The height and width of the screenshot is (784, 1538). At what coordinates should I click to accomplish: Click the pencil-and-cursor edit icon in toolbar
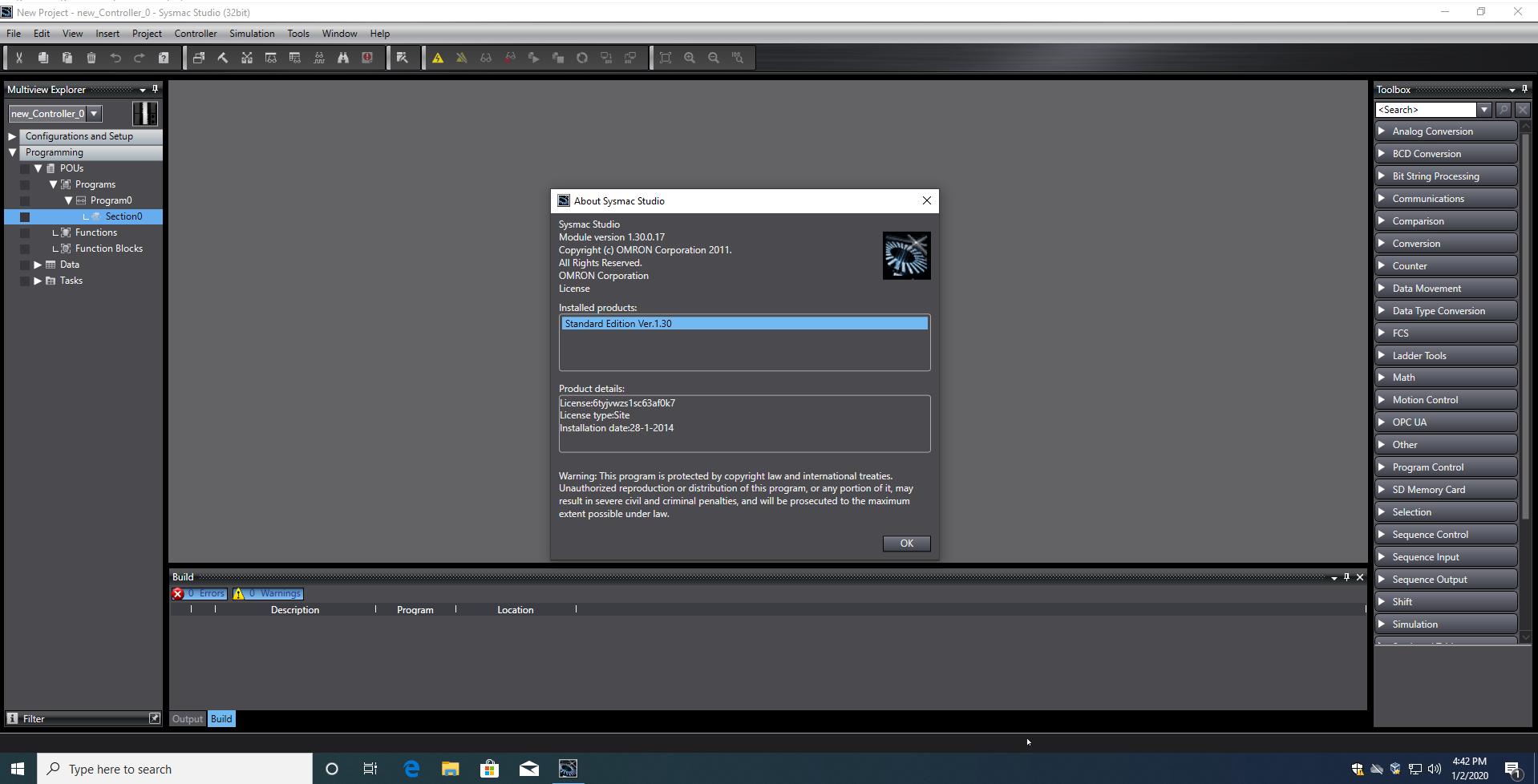[x=403, y=58]
